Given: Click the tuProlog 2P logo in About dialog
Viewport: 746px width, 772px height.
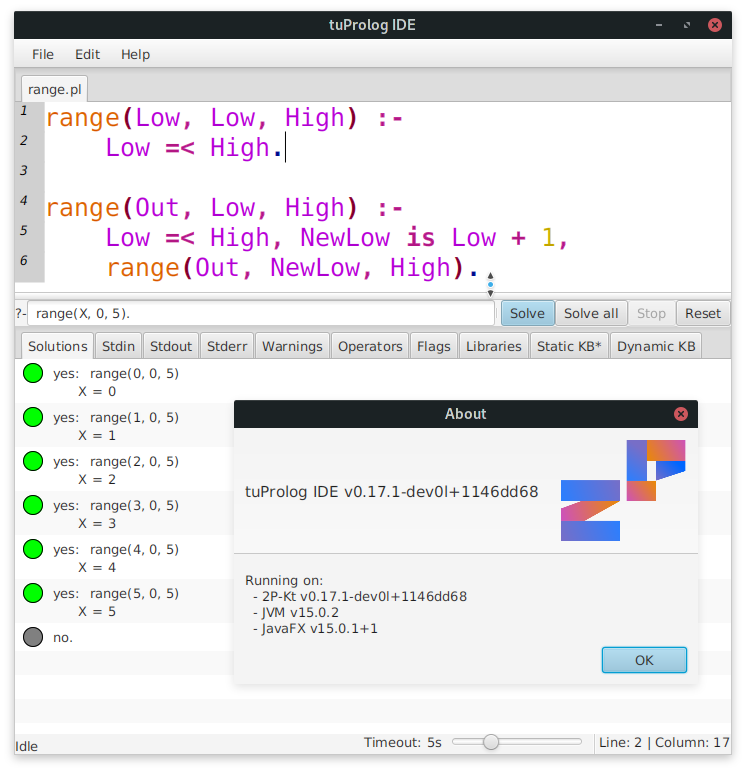Looking at the screenshot, I should point(623,490).
